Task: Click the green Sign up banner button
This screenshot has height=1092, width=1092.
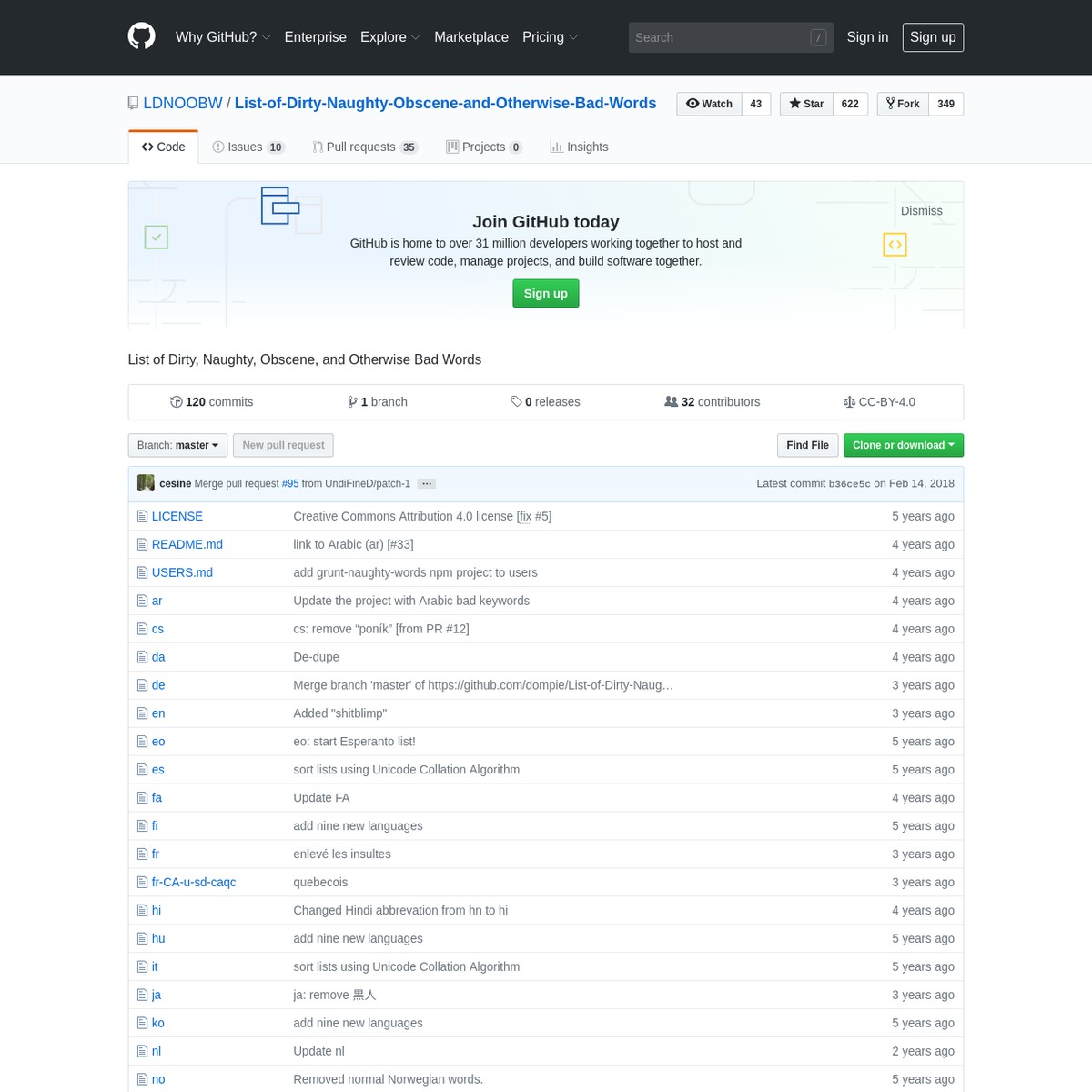Action: [x=546, y=293]
